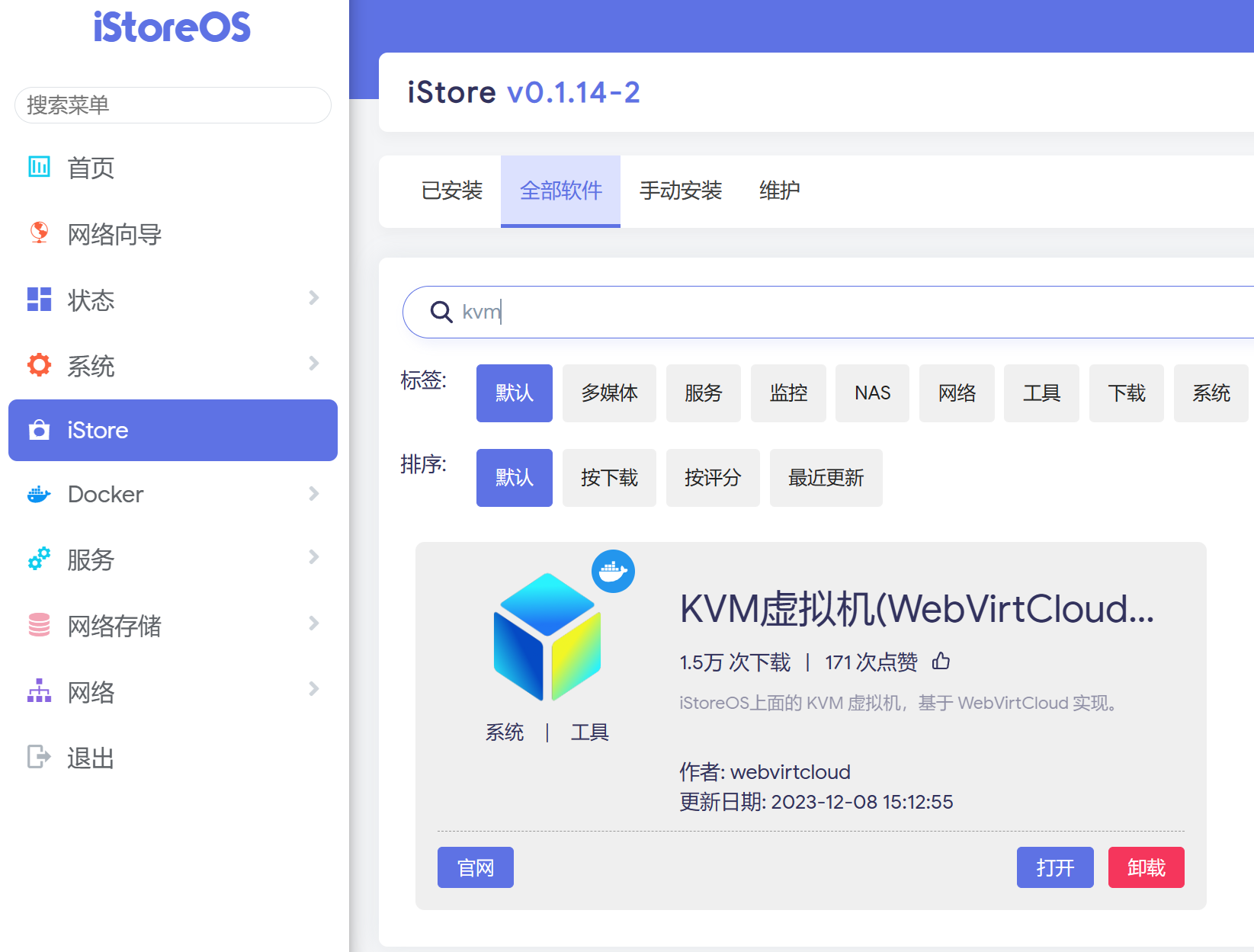Click the 工具 category under KVM icon

coord(590,732)
